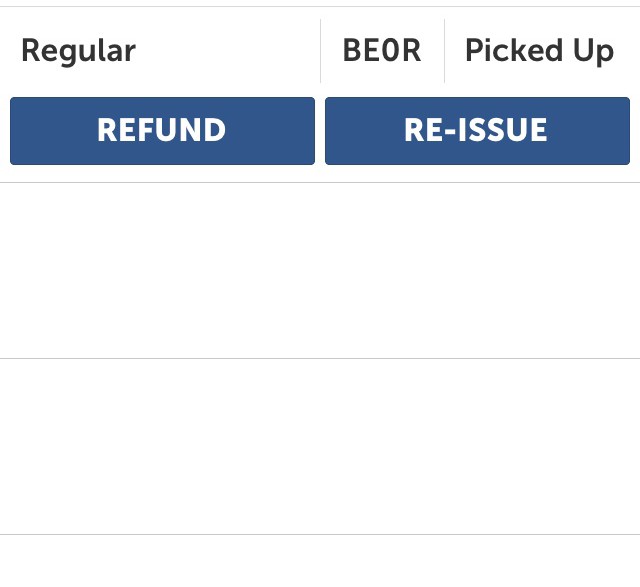
Task: Click the Picked Up text label
Action: click(539, 51)
